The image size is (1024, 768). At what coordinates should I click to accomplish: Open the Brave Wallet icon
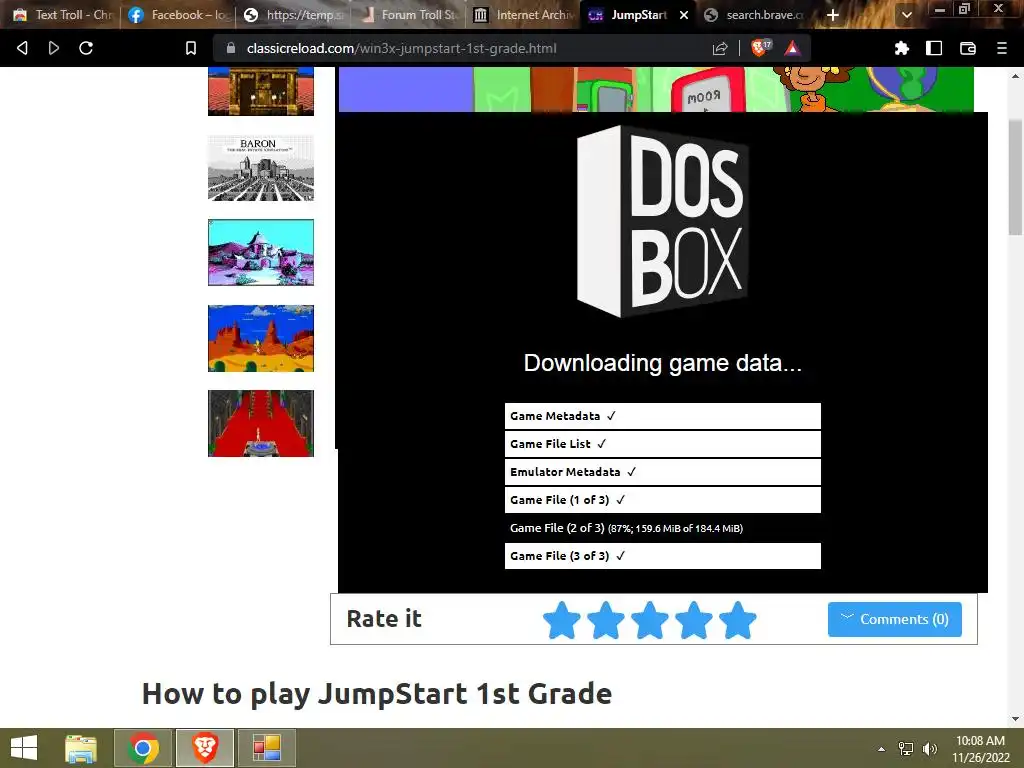pos(968,48)
